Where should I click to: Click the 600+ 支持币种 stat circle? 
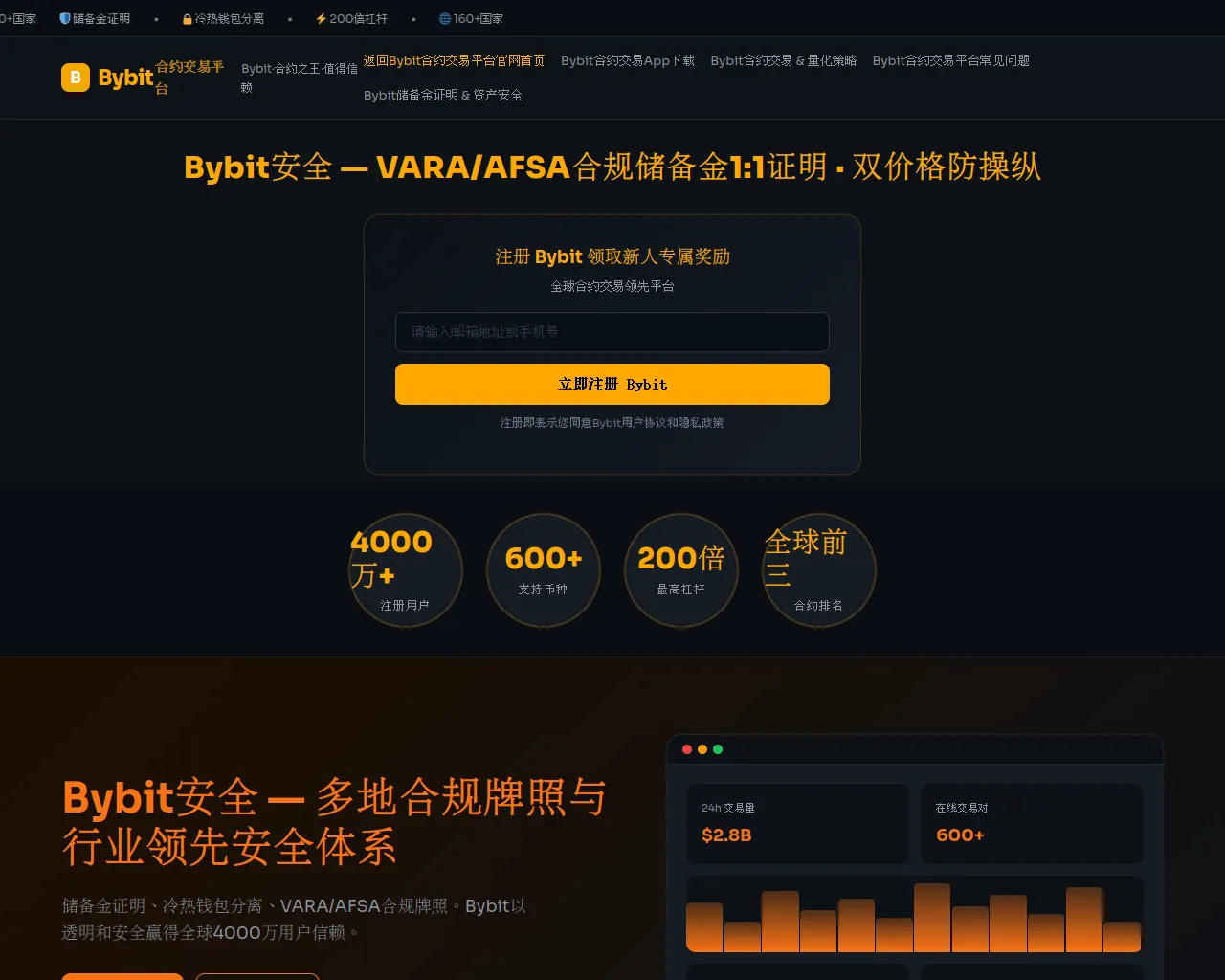tap(544, 570)
